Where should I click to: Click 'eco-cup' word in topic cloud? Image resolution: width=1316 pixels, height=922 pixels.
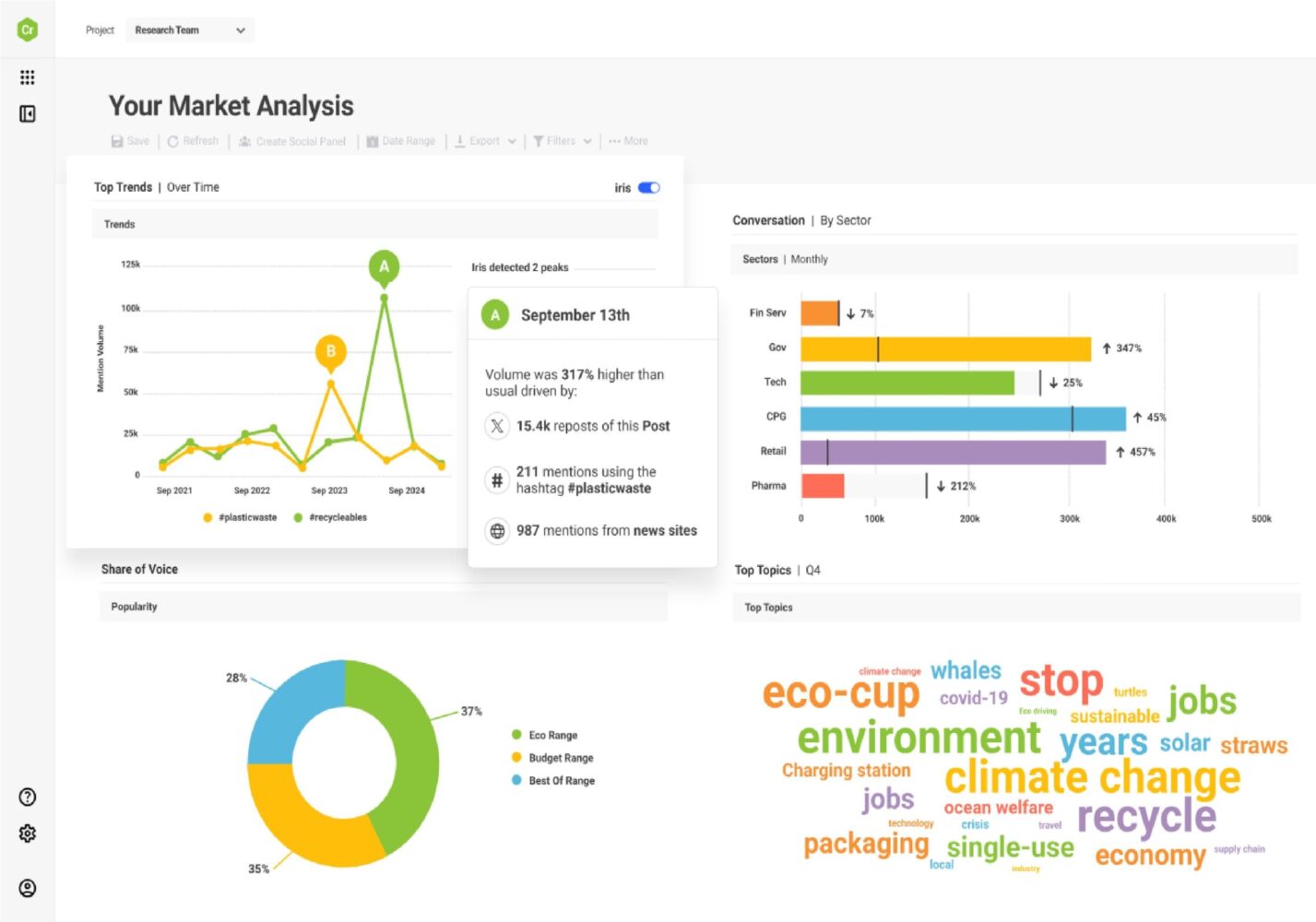pos(841,693)
